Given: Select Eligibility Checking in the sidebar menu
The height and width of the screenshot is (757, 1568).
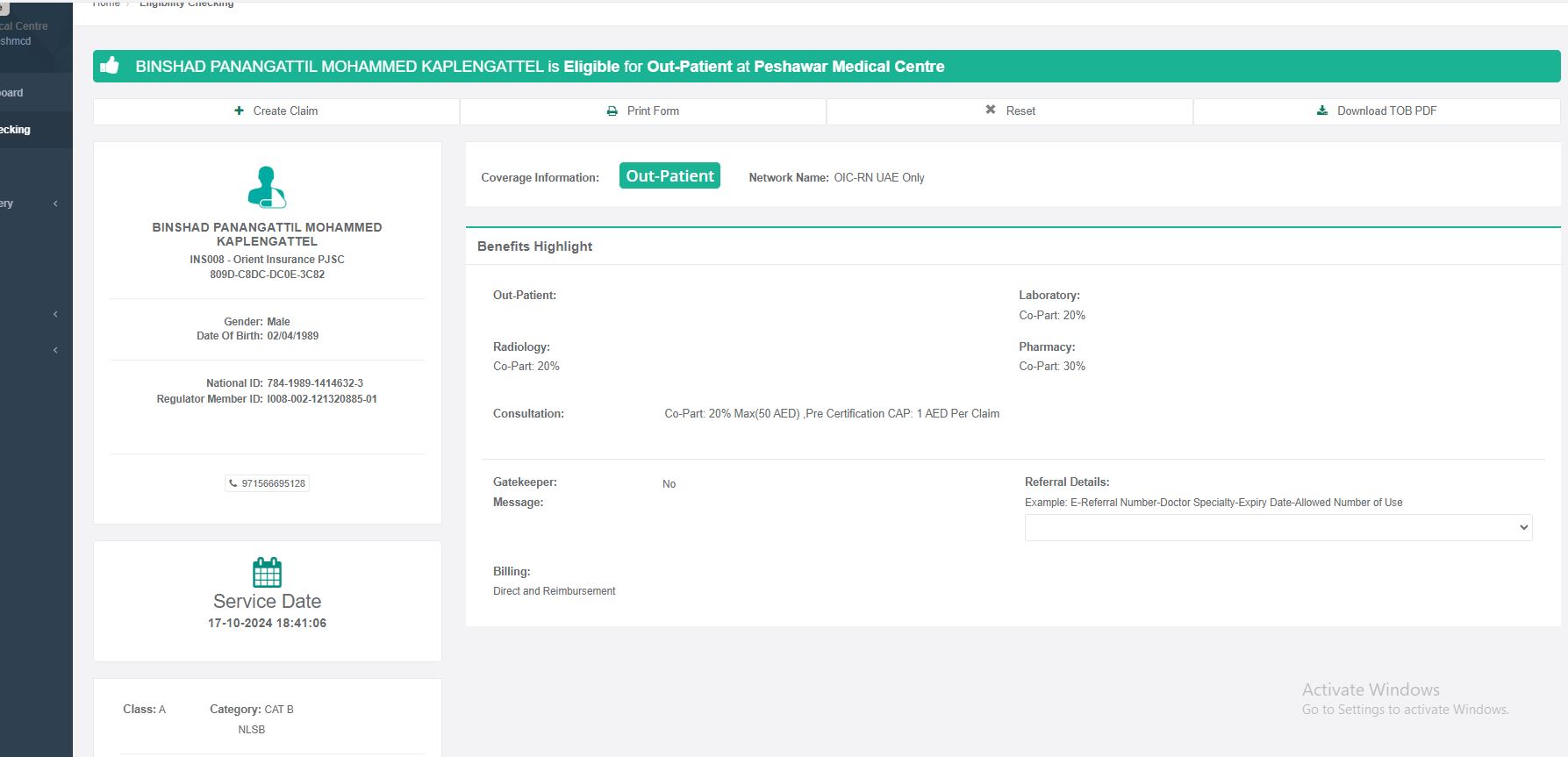Looking at the screenshot, I should click(18, 130).
